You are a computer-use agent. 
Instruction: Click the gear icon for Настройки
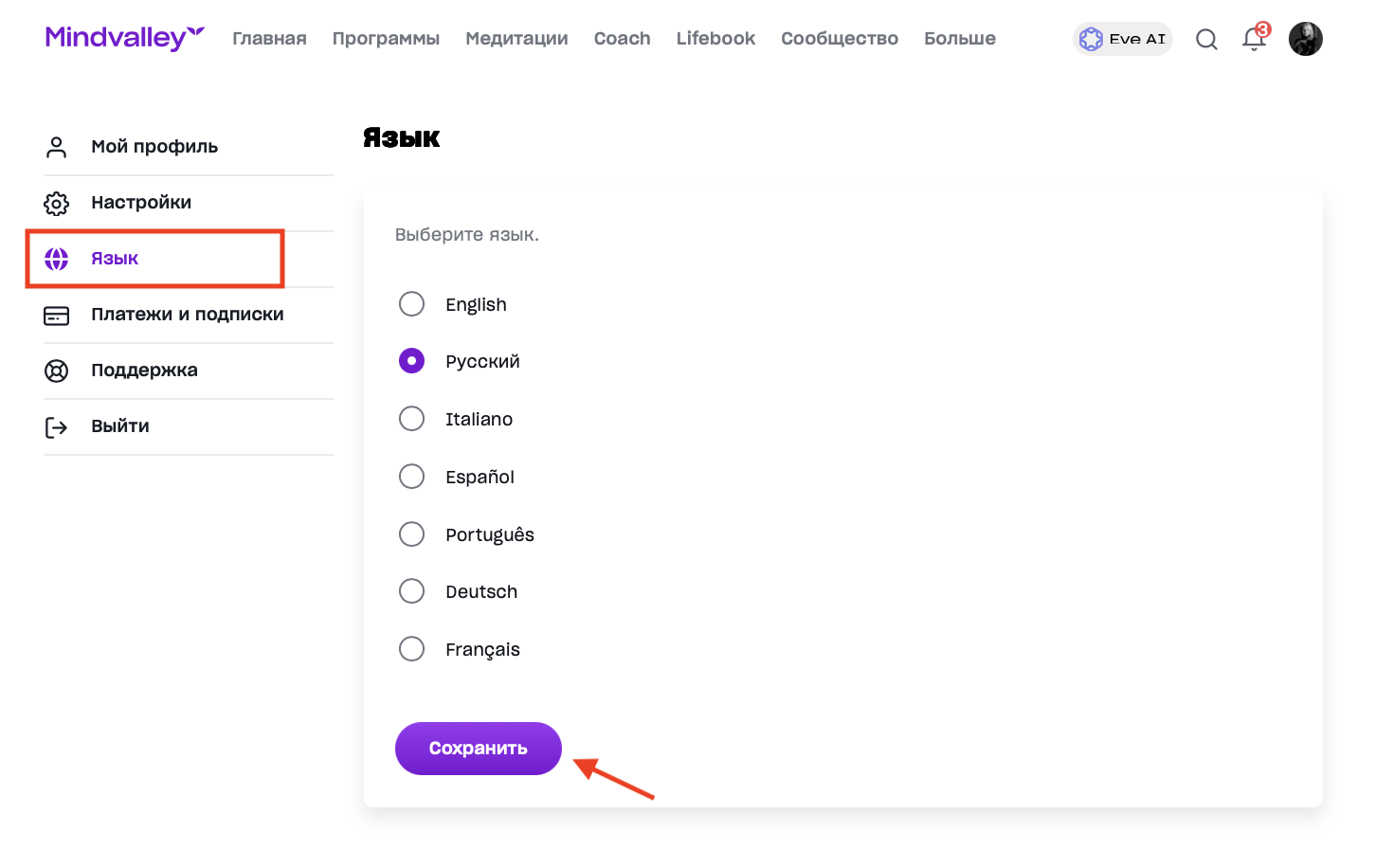[x=57, y=203]
